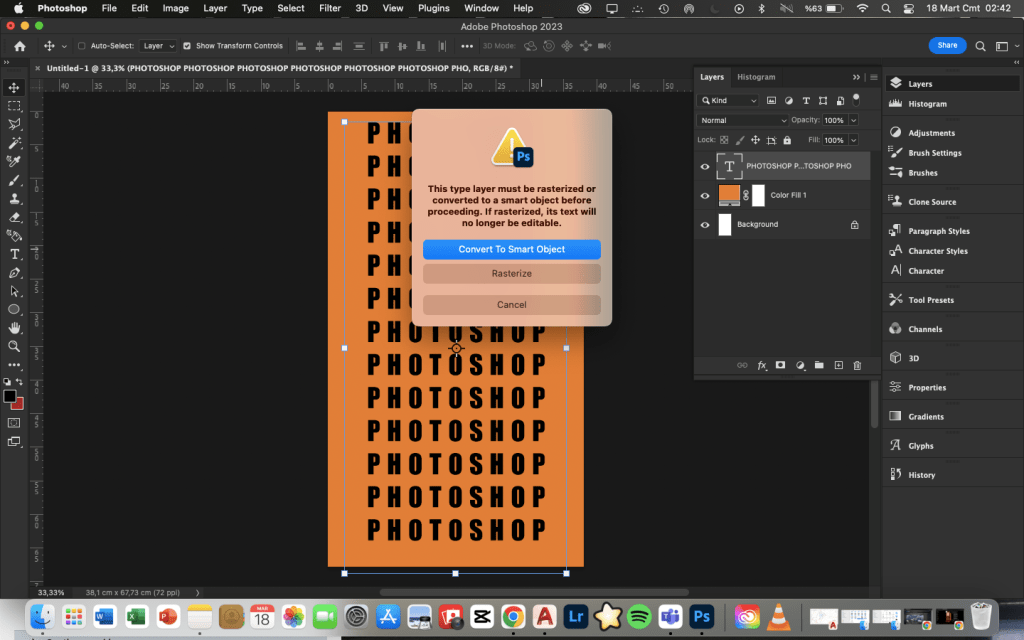1024x640 pixels.
Task: Enable the Auto-Select checkbox
Action: point(82,46)
